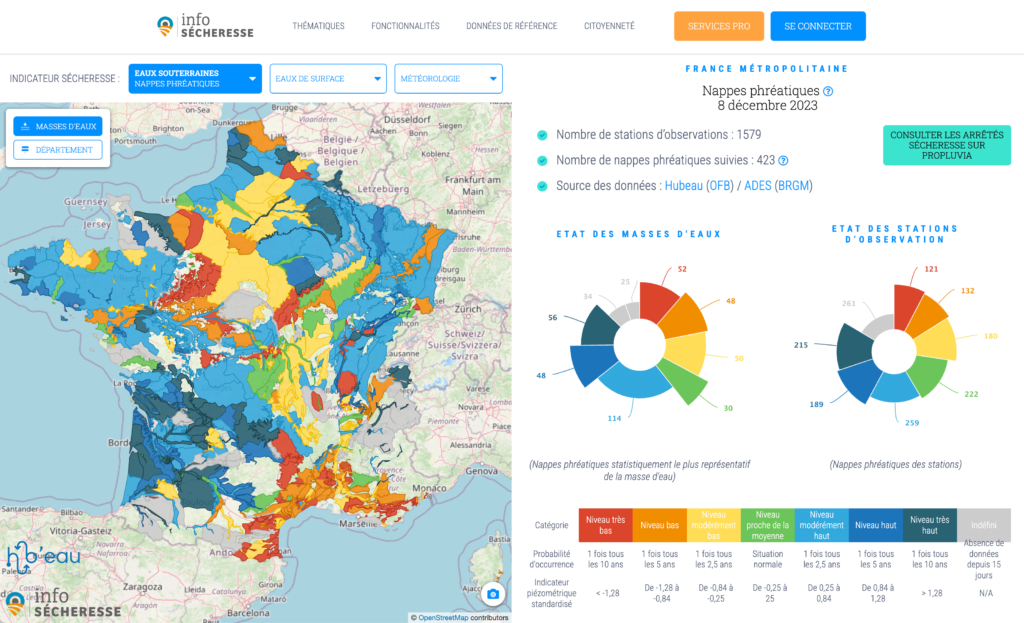Switch map layer to Masses d'eaux

58,126
